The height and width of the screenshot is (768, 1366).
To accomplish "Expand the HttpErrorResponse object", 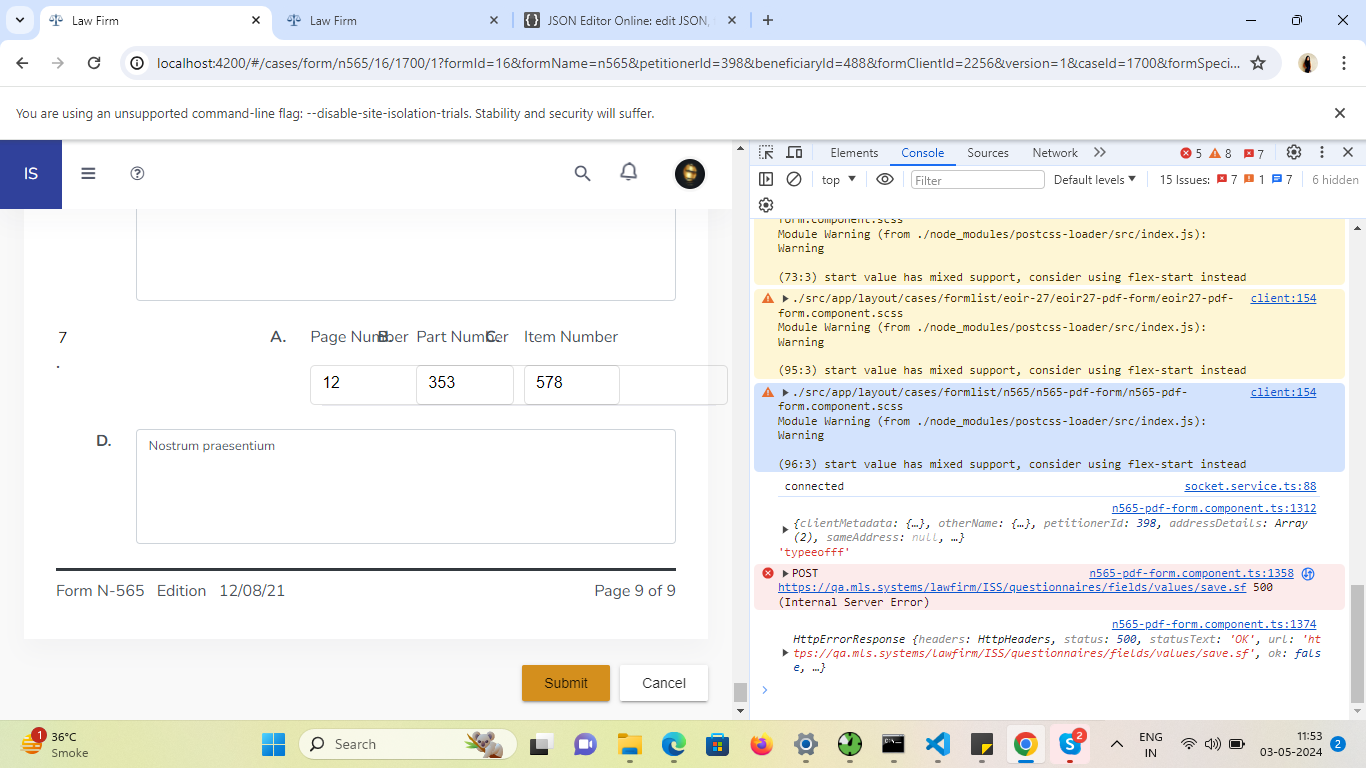I will click(x=785, y=653).
